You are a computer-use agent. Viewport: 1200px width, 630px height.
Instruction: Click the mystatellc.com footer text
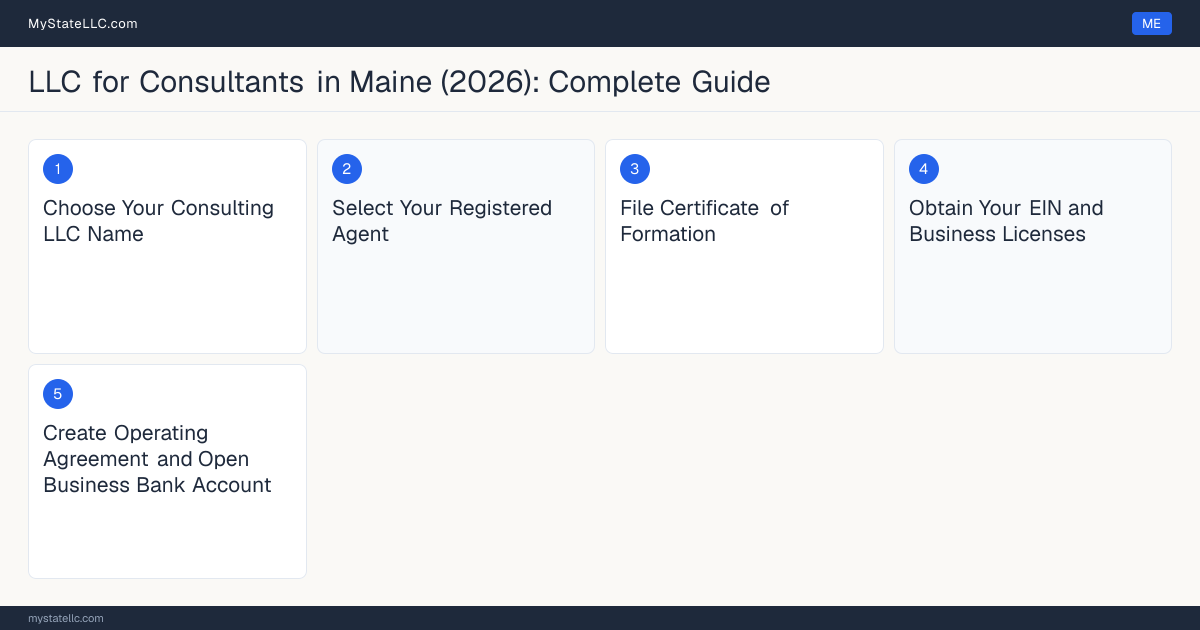pyautogui.click(x=66, y=618)
